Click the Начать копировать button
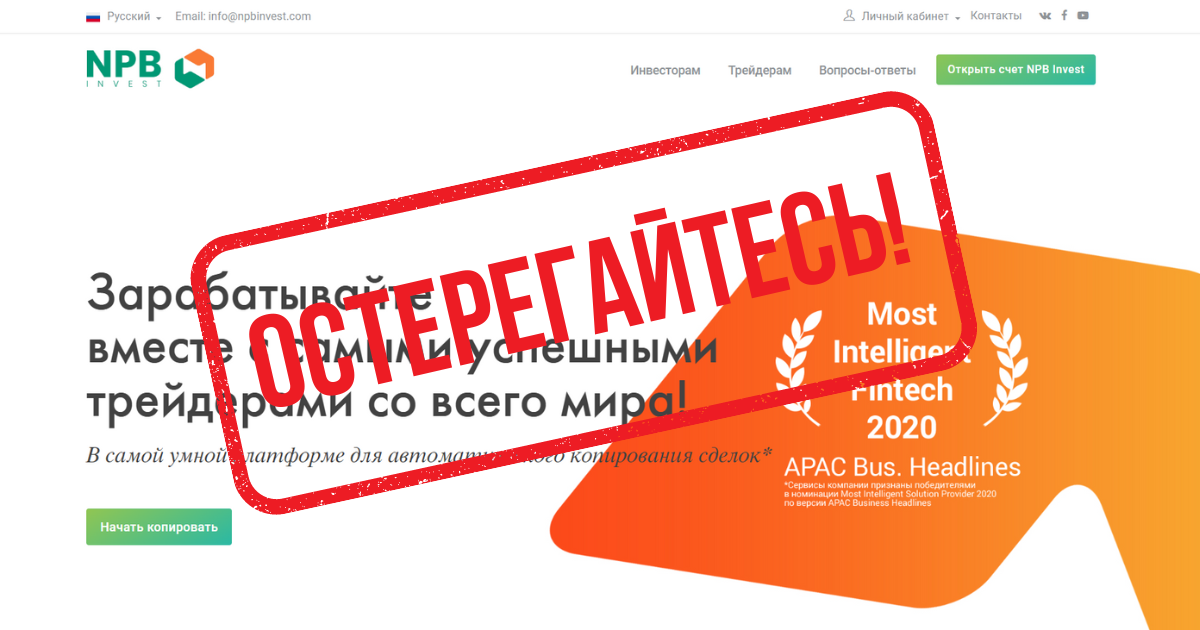Viewport: 1200px width, 630px height. 159,527
